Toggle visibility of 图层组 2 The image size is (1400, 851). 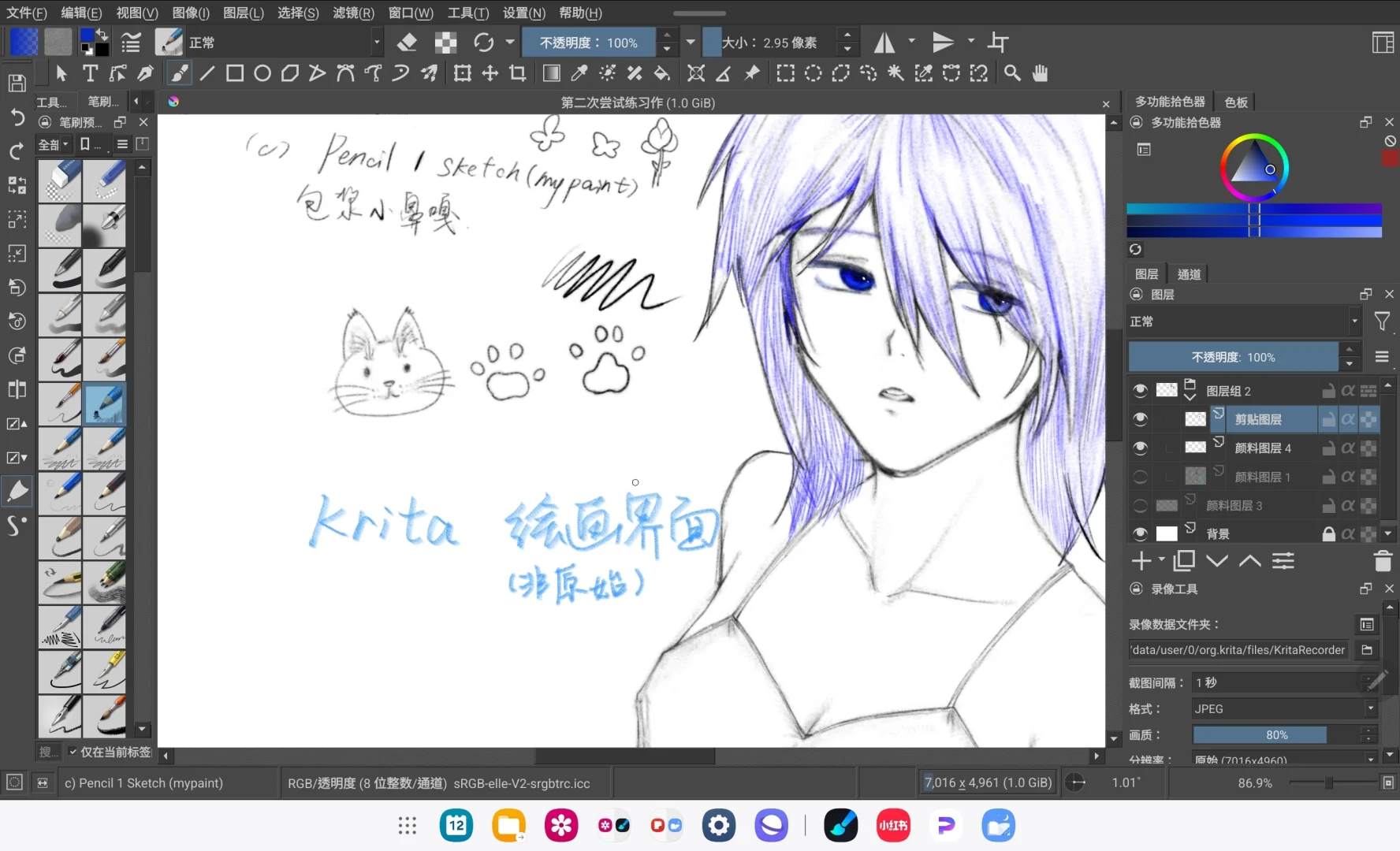[x=1140, y=391]
